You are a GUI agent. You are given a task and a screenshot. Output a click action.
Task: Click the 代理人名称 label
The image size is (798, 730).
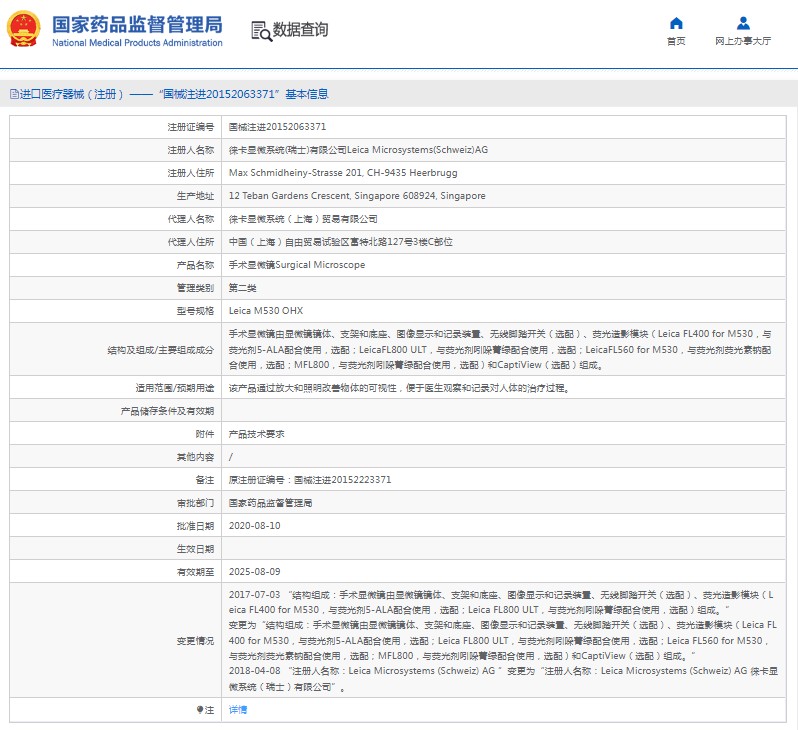coord(191,219)
